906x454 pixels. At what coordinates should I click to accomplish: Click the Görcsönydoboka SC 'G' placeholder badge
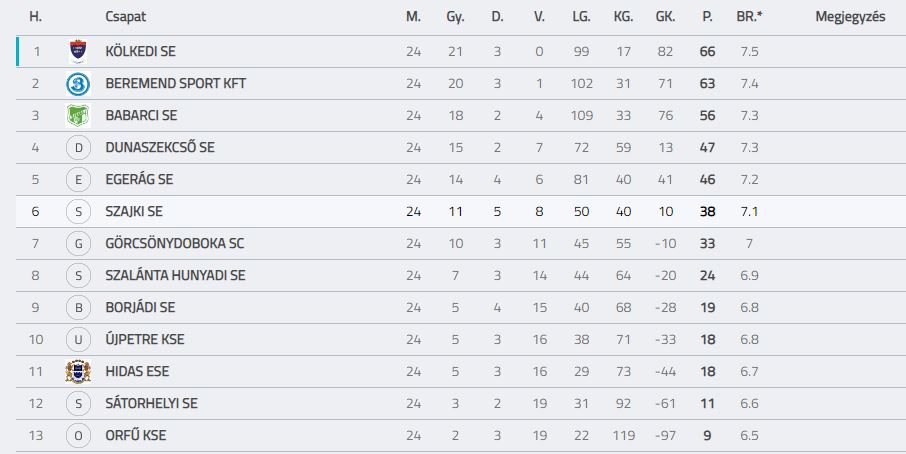pos(79,244)
